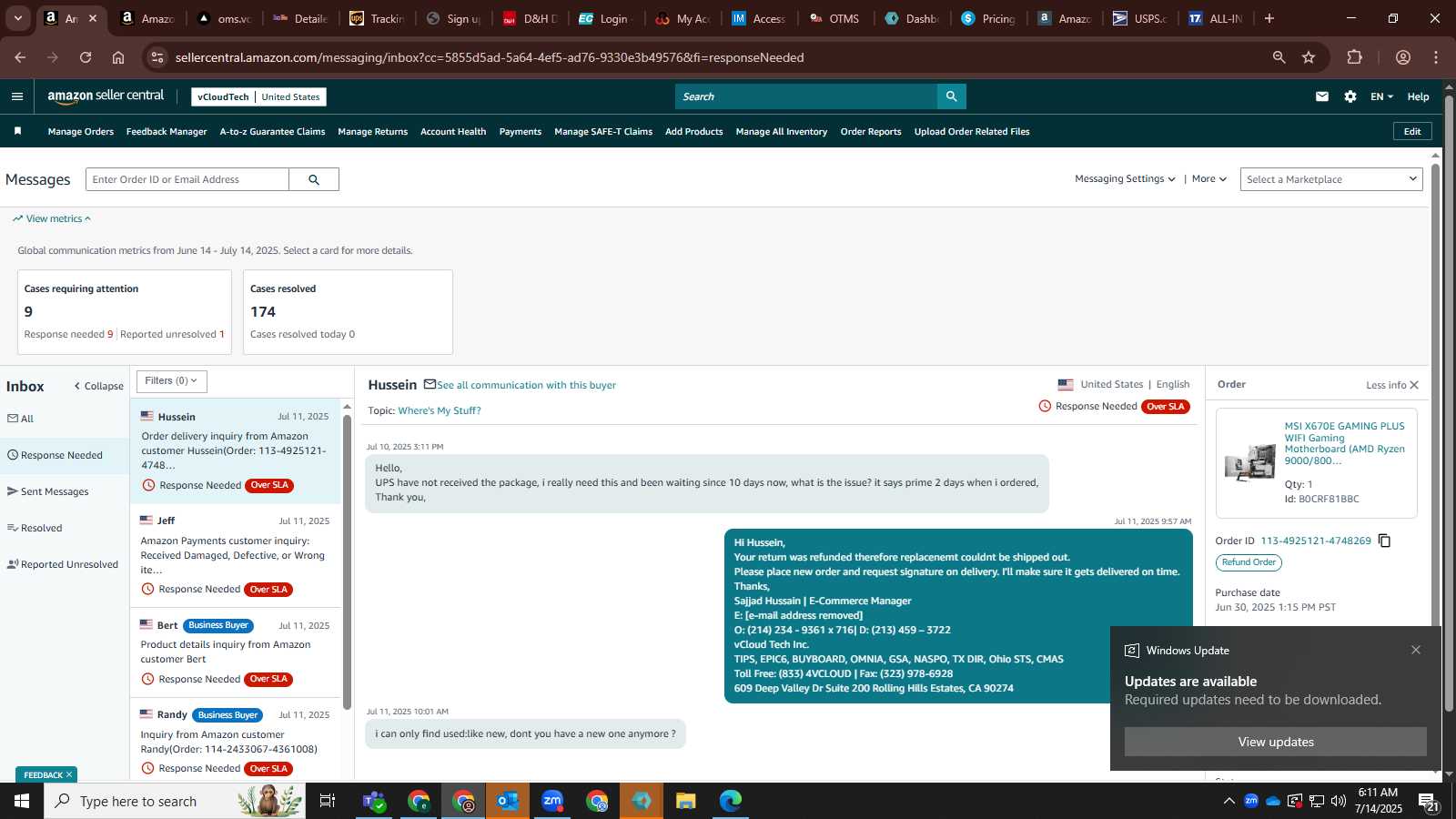The width and height of the screenshot is (1456, 819).
Task: Open Jeff's message in the inbox
Action: pyautogui.click(x=236, y=554)
